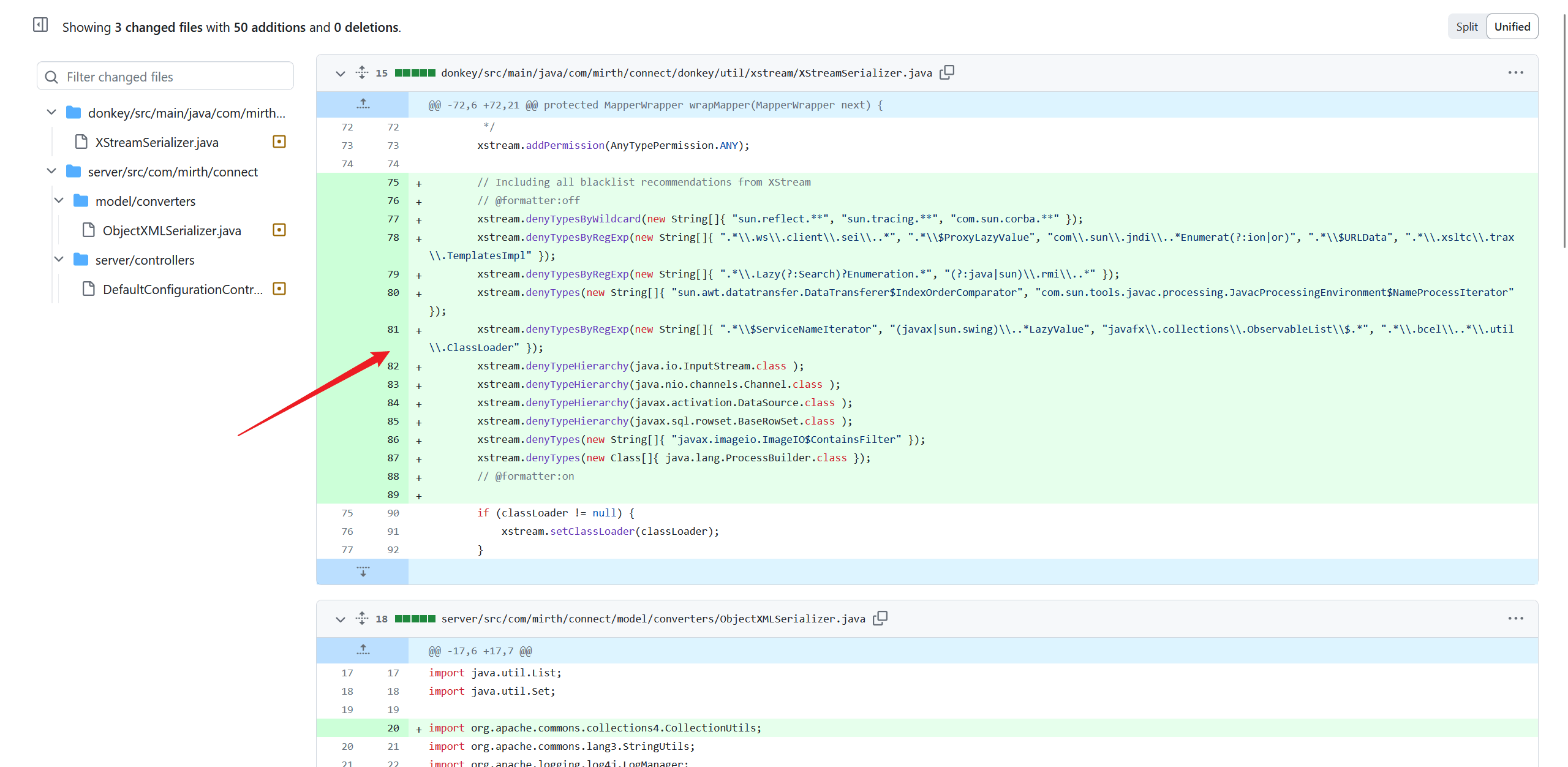Click the '@formatter:on' comment line
Viewport: 1568px width, 767px height.
pos(526,477)
